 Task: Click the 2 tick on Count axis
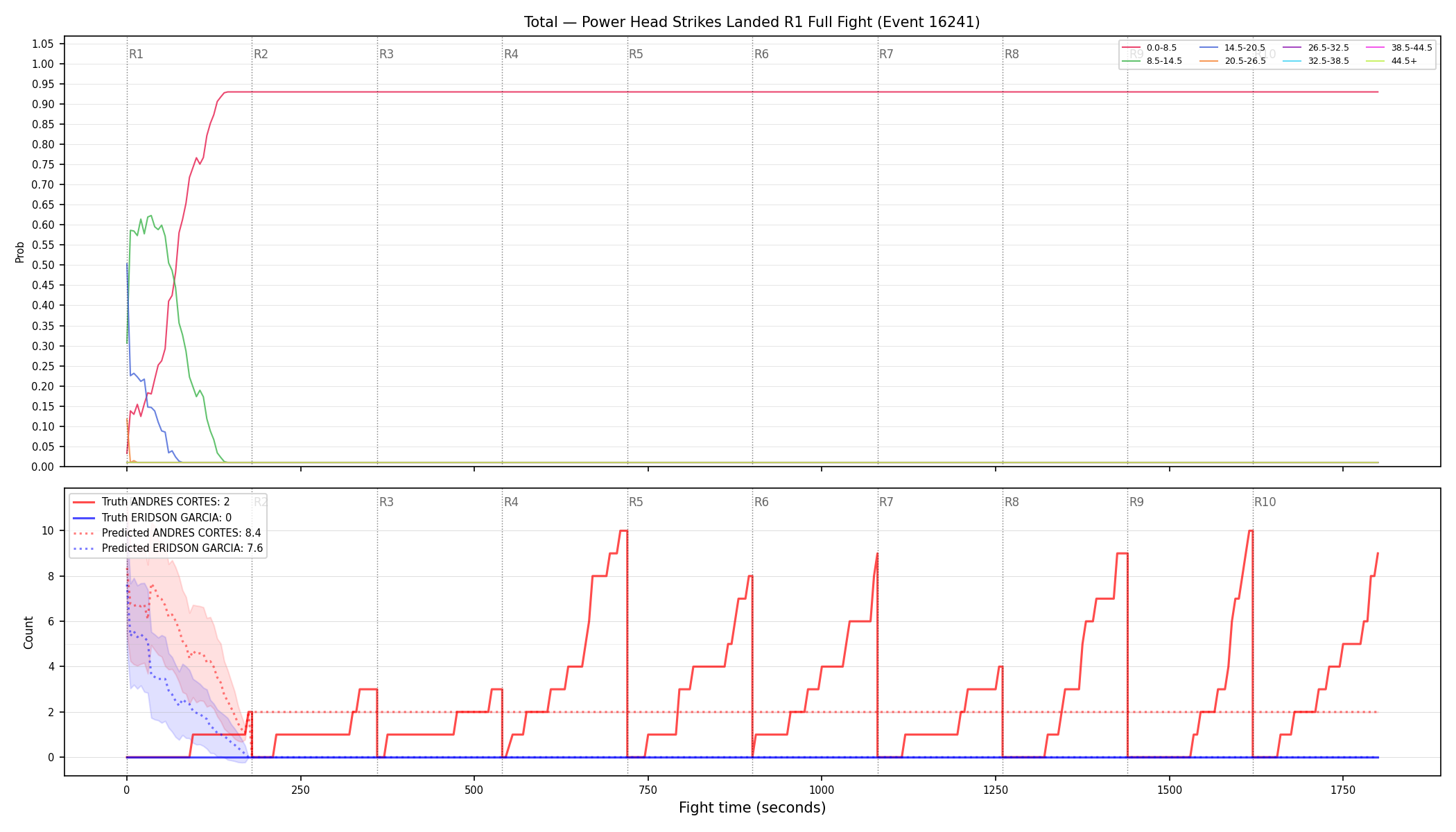tap(51, 712)
